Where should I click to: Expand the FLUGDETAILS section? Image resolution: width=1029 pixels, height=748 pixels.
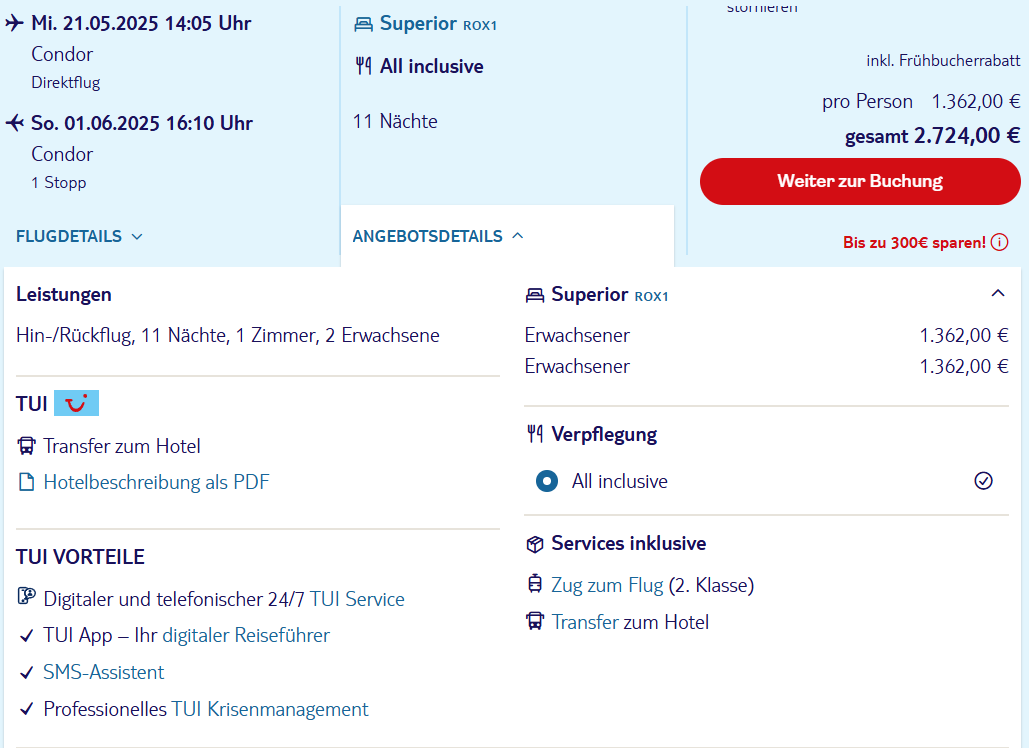pos(80,237)
